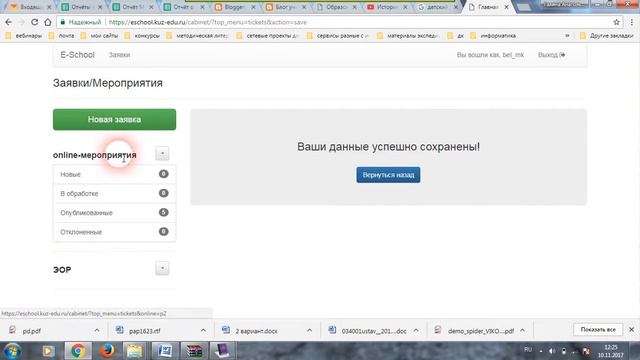Viewport: 640px width, 360px height.
Task: Open the сервисы разные bookmark folder
Action: point(338,36)
